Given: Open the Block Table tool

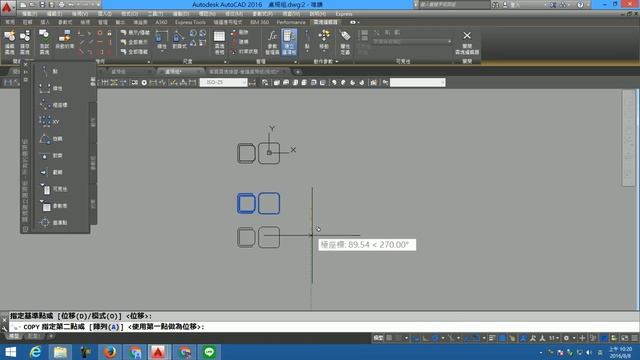Looking at the screenshot, I should tap(219, 42).
